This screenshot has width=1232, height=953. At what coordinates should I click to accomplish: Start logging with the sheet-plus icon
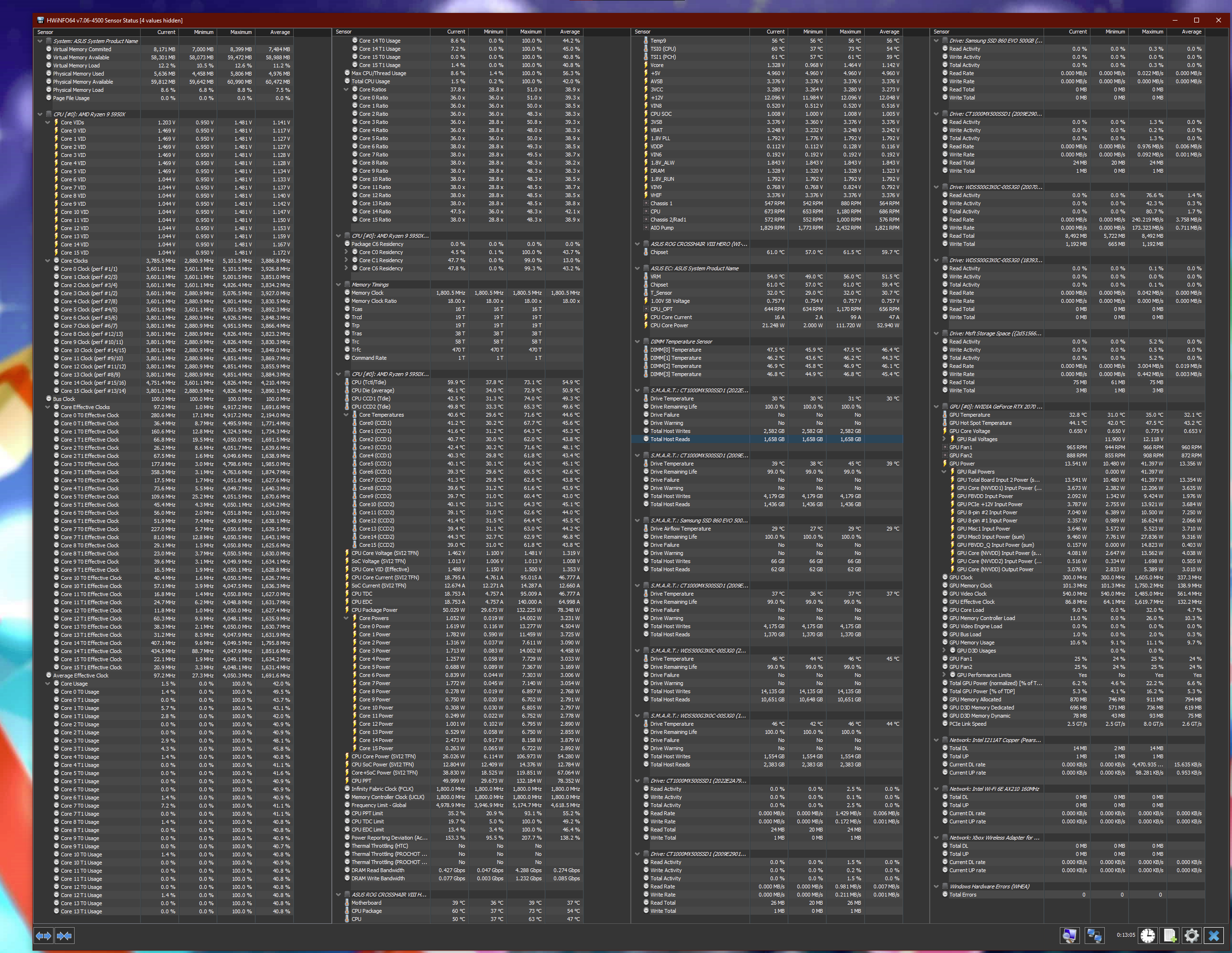(1169, 935)
